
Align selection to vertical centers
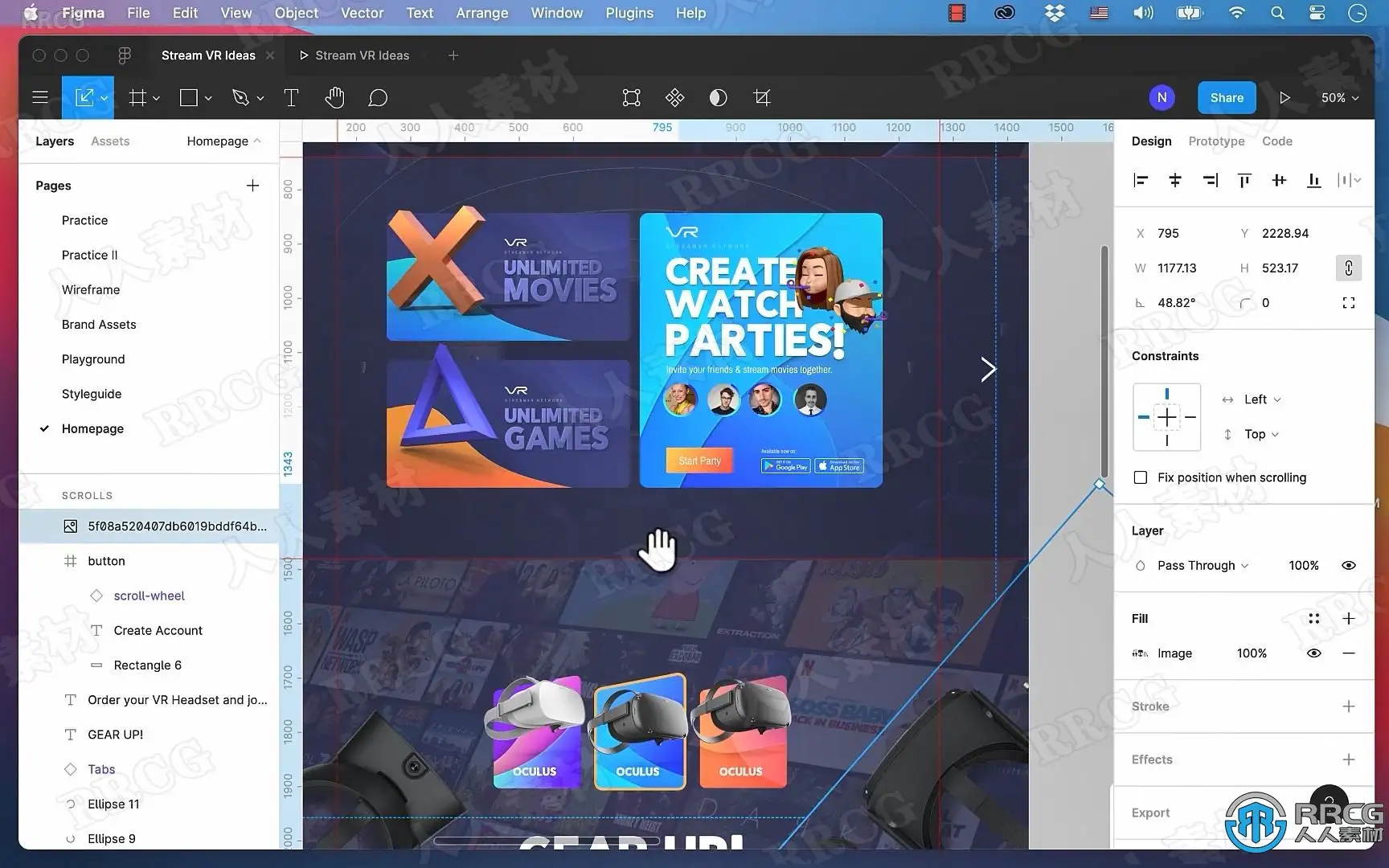(1279, 180)
